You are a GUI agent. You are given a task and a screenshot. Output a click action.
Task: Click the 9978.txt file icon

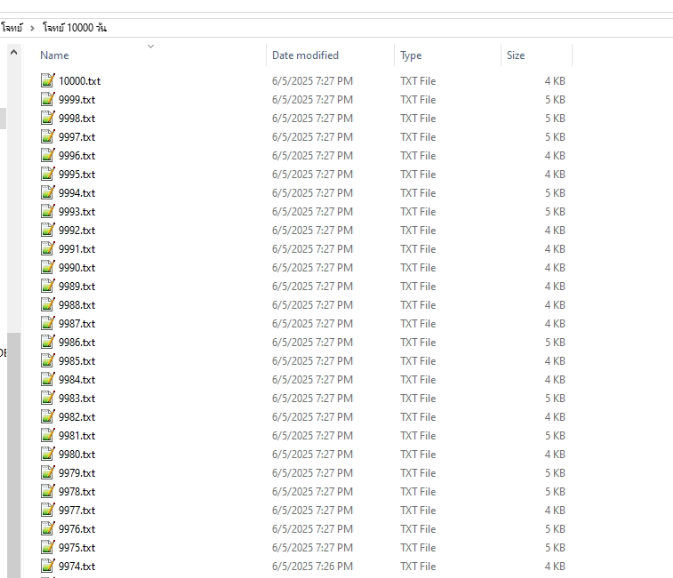point(48,491)
